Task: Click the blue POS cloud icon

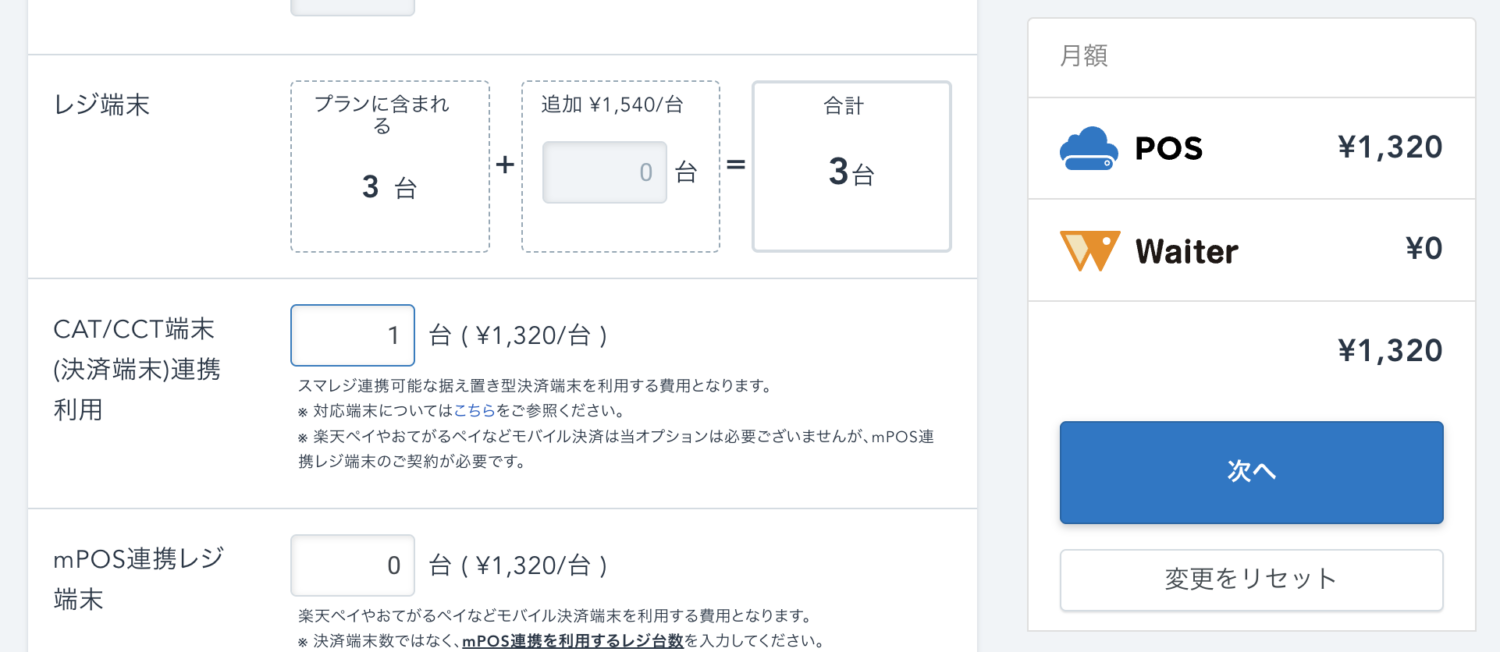Action: [1089, 148]
